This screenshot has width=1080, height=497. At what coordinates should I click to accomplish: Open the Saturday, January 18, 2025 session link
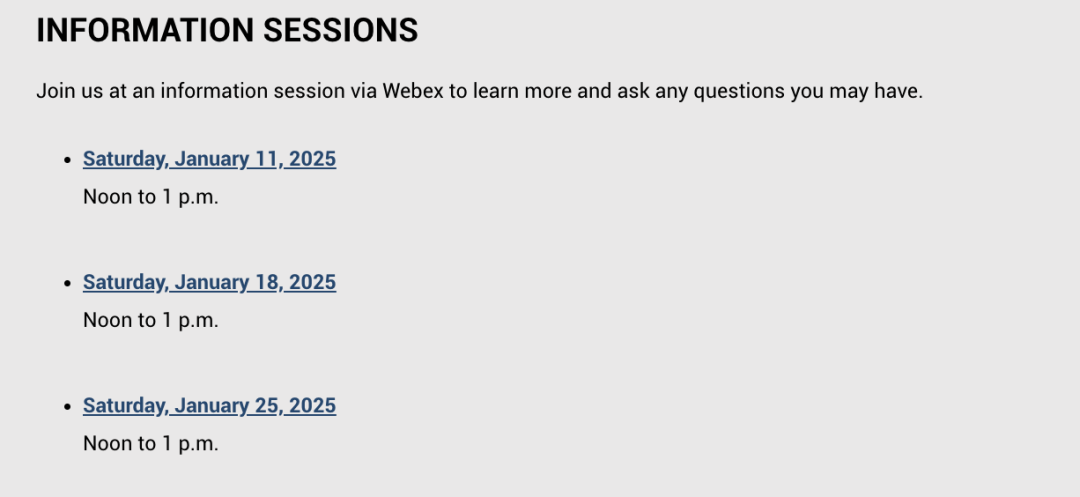click(209, 283)
